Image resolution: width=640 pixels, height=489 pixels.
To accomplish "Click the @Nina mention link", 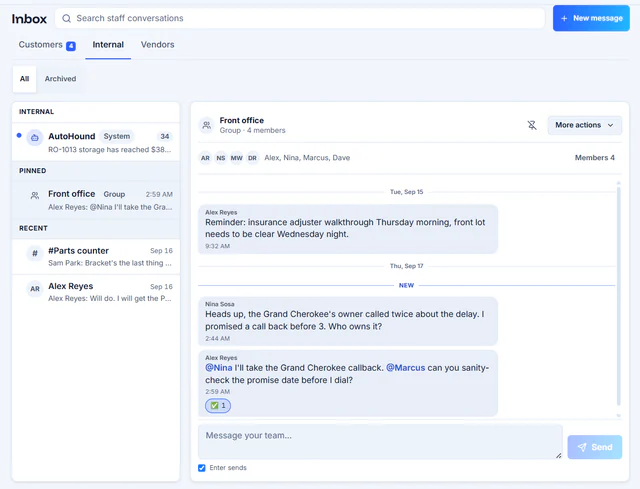I will click(219, 368).
